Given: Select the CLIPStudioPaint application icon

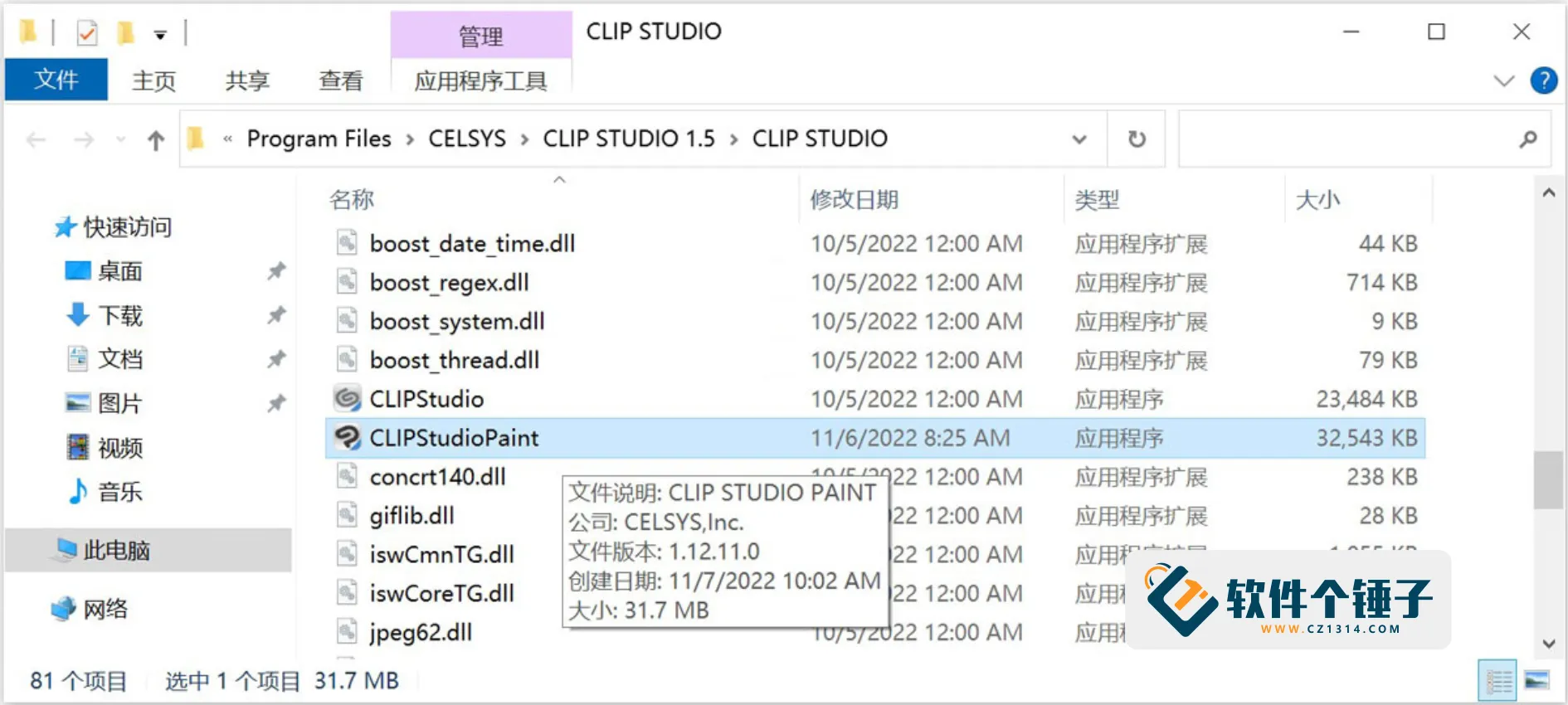Looking at the screenshot, I should (x=347, y=438).
